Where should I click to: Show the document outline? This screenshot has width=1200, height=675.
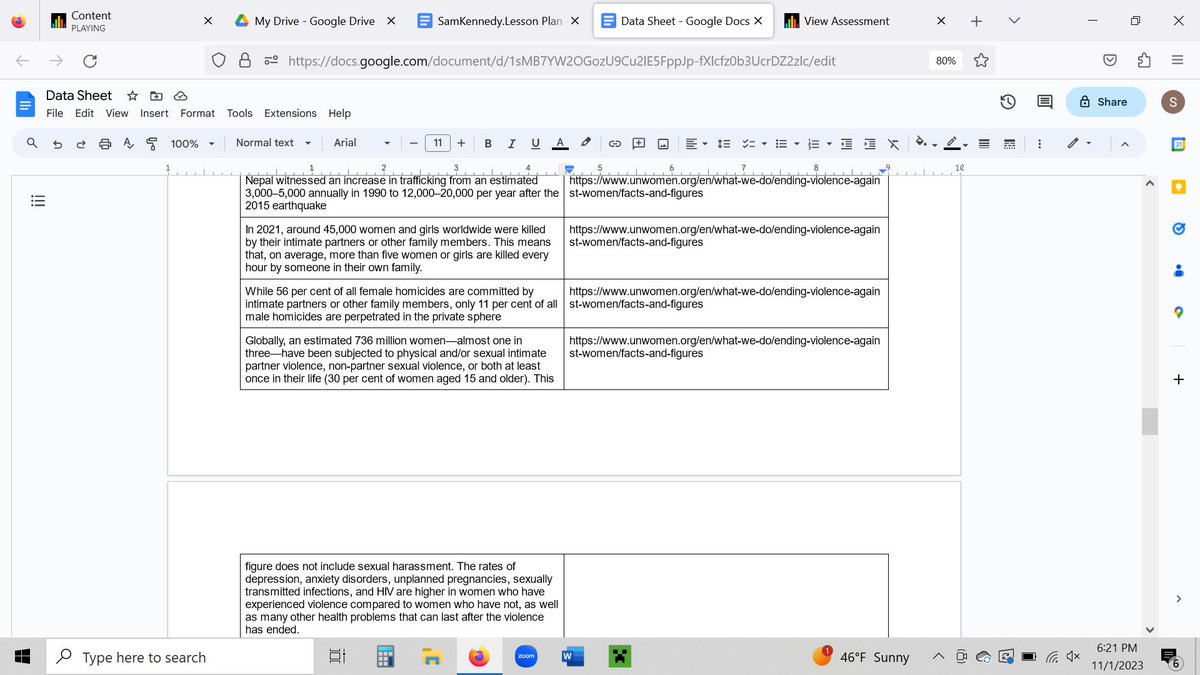[x=37, y=200]
